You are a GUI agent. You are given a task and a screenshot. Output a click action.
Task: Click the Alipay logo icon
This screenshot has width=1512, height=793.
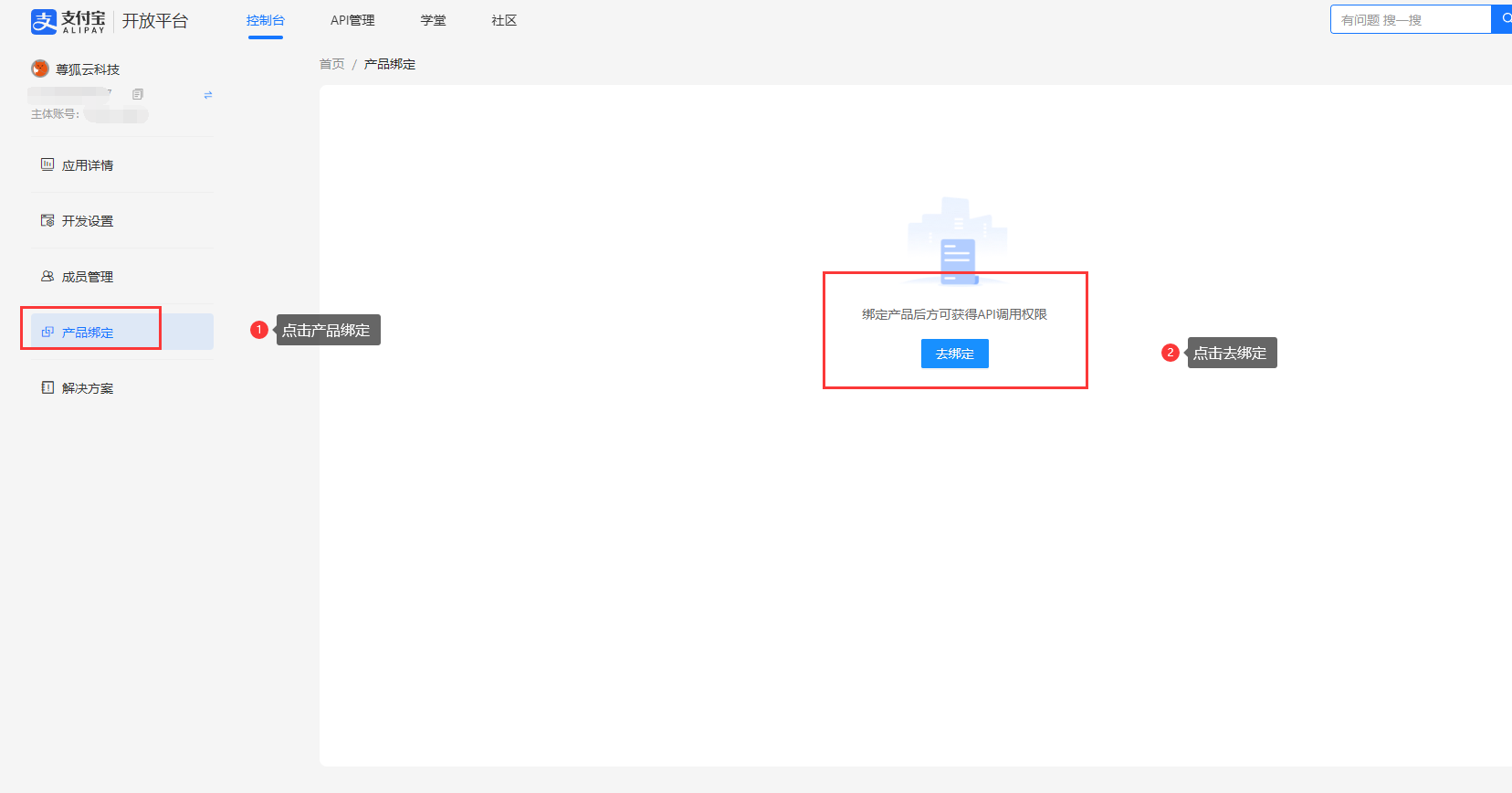(43, 21)
